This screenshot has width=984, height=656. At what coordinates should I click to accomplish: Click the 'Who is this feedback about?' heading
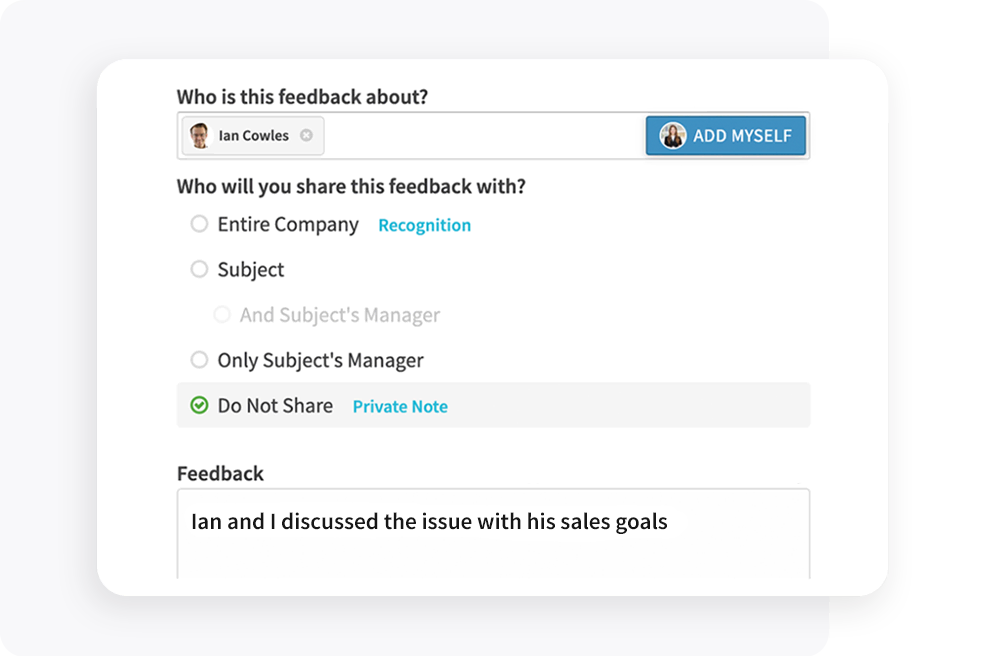(302, 97)
